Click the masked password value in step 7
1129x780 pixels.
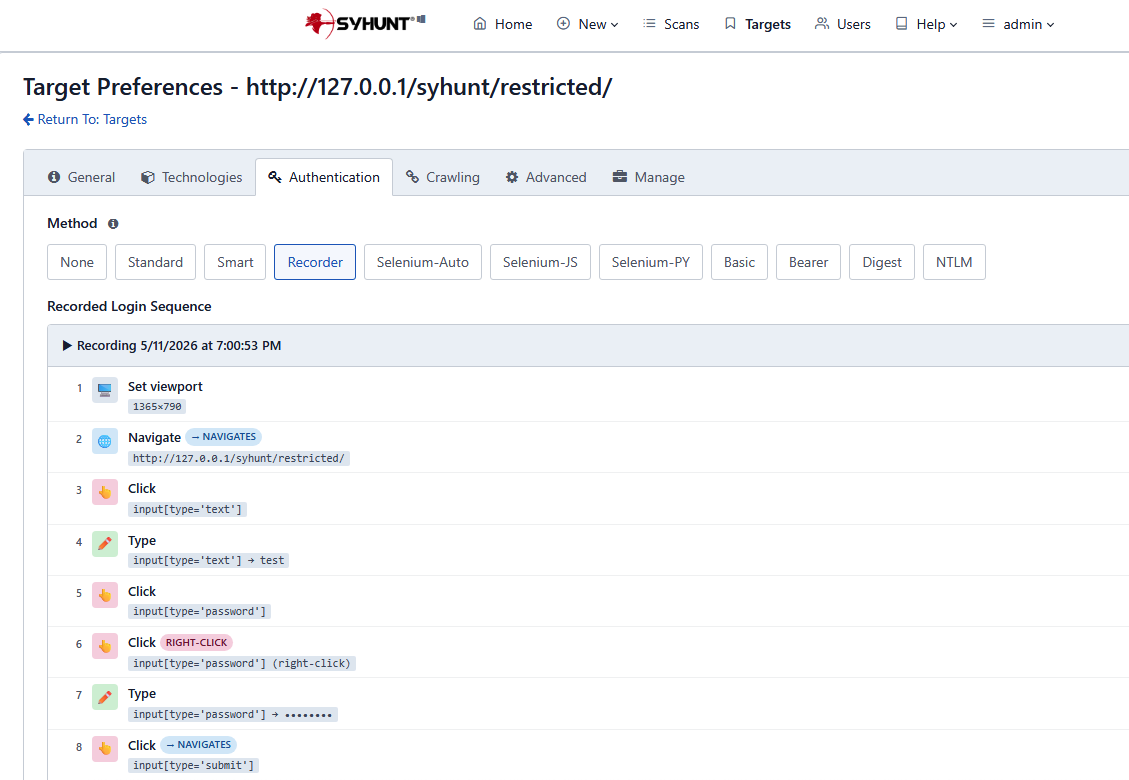coord(309,714)
